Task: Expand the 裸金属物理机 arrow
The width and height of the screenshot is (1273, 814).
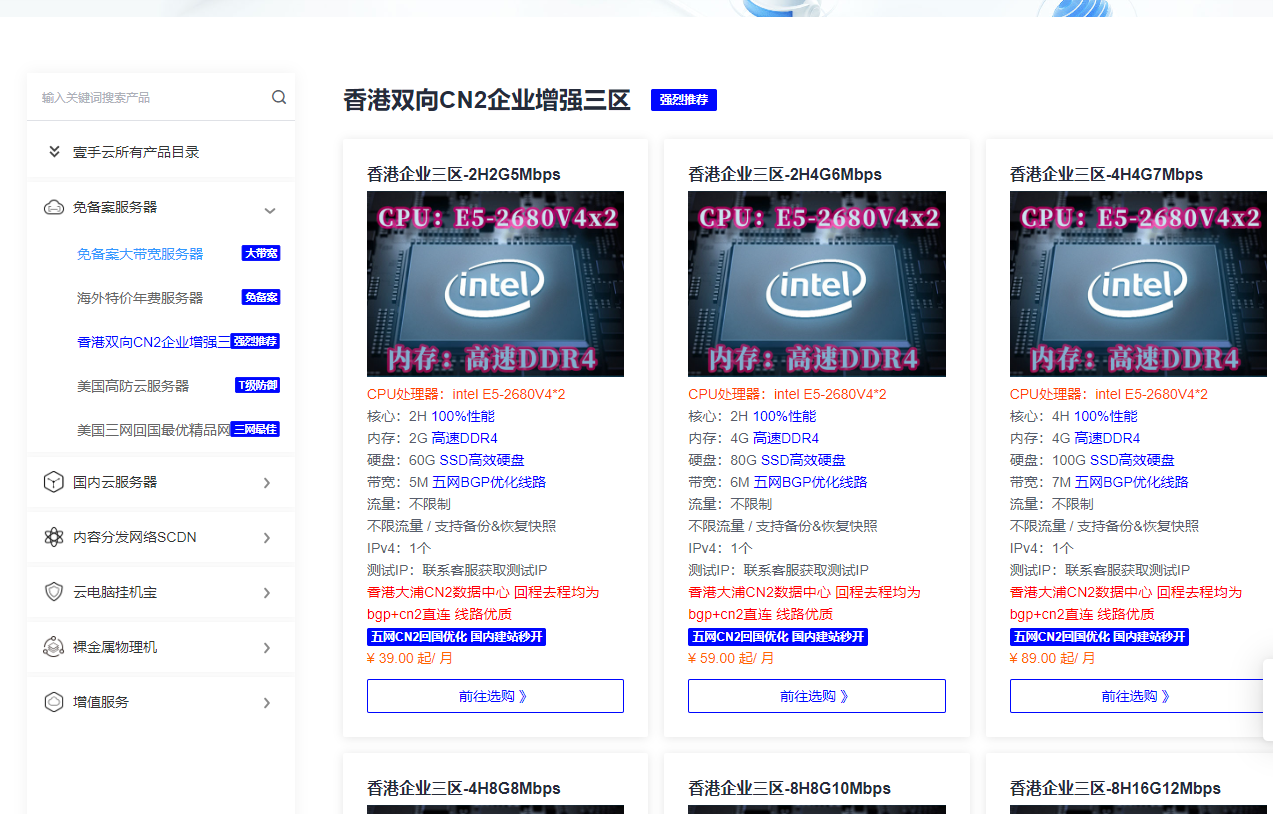Action: tap(267, 648)
